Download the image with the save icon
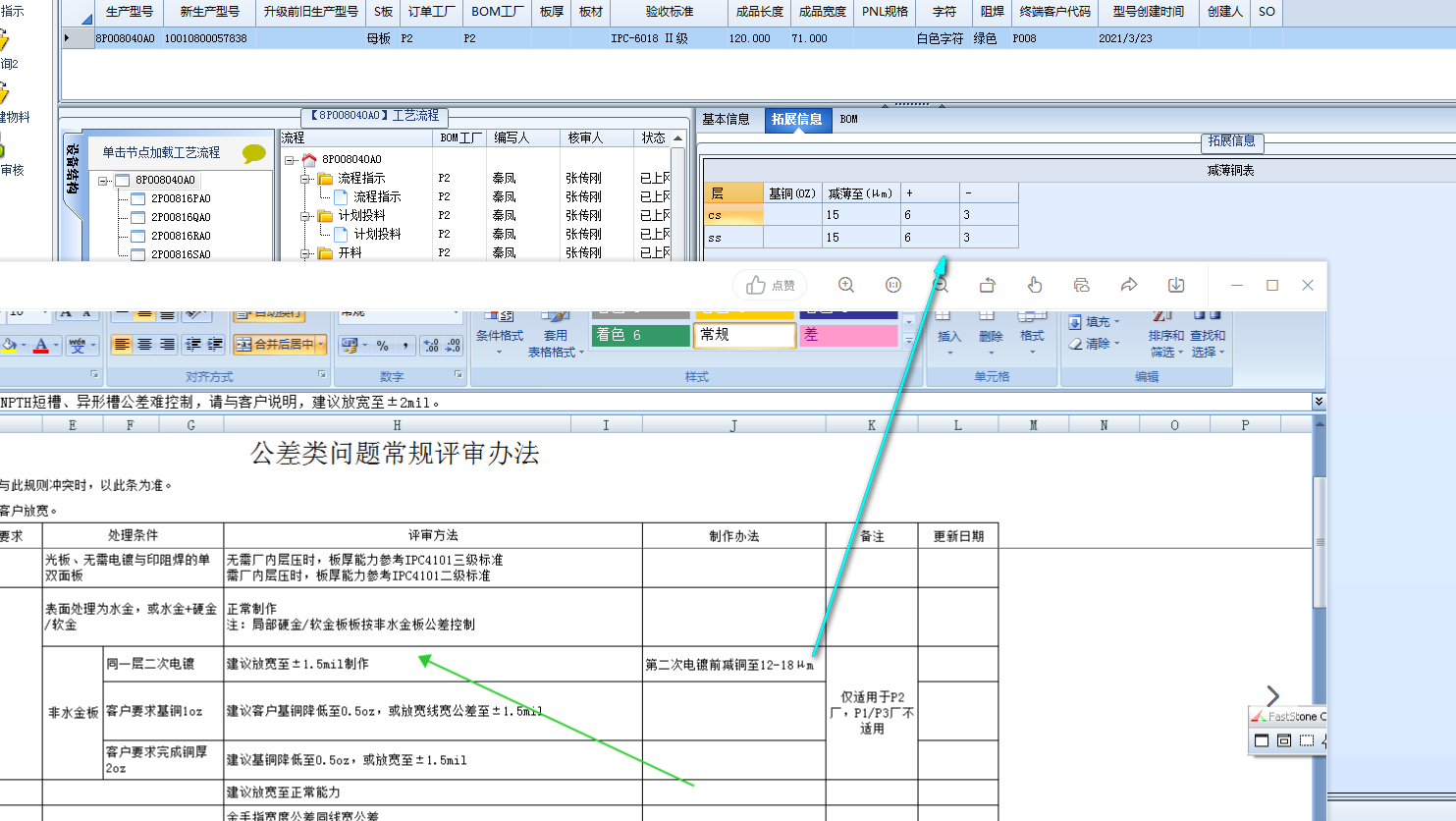Image resolution: width=1456 pixels, height=821 pixels. 1176,285
